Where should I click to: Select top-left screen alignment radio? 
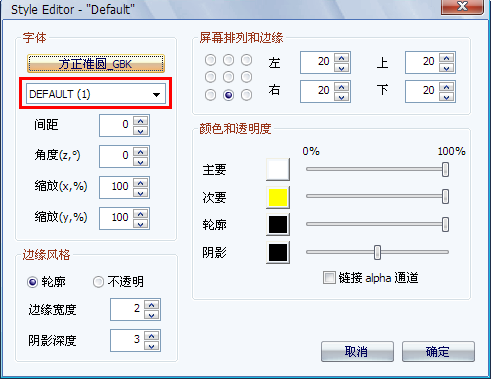(210, 60)
